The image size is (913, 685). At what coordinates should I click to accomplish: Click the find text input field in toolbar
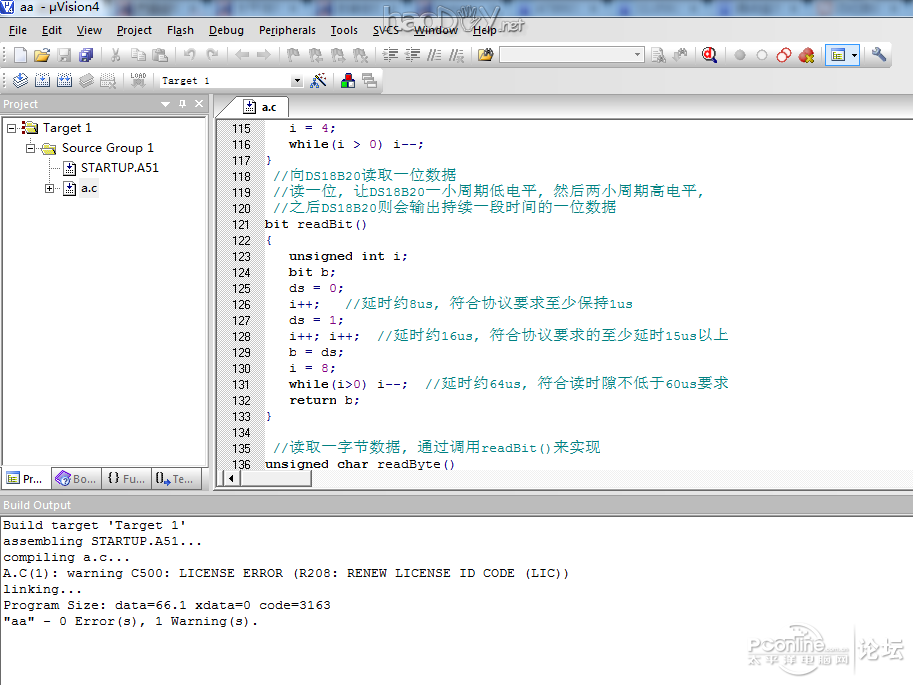pos(565,55)
